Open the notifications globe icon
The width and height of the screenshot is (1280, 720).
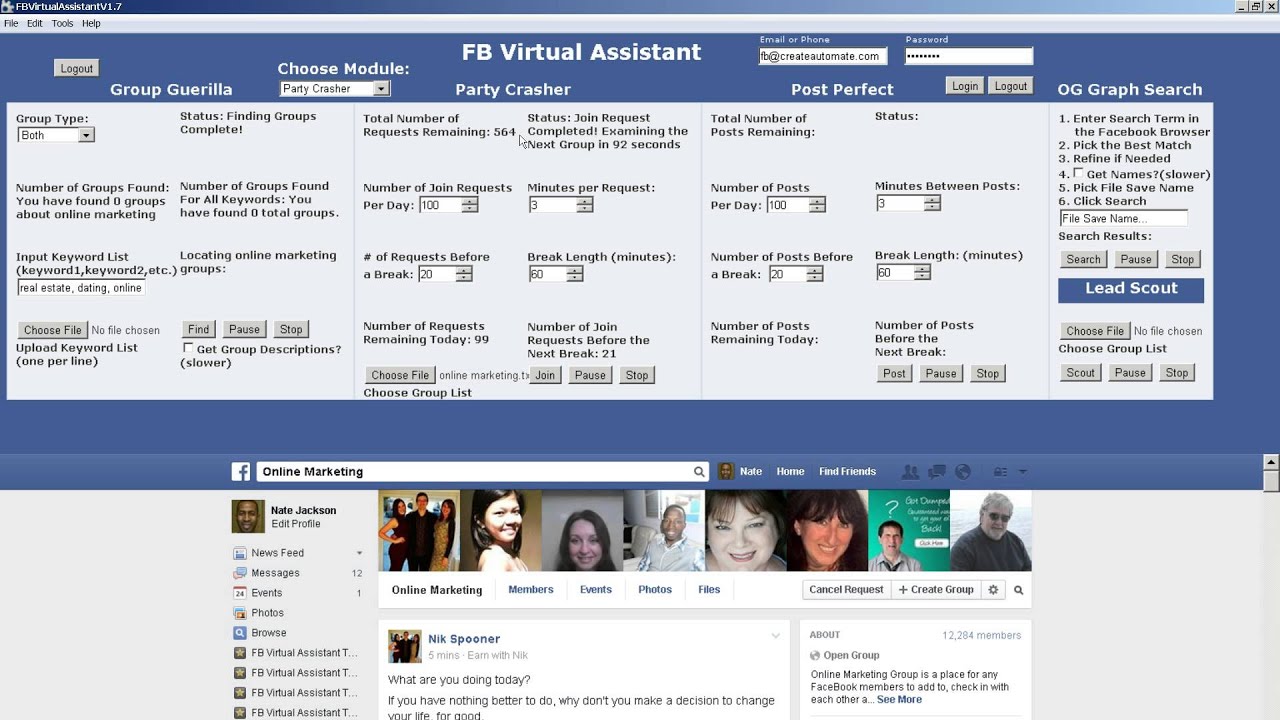coord(963,472)
